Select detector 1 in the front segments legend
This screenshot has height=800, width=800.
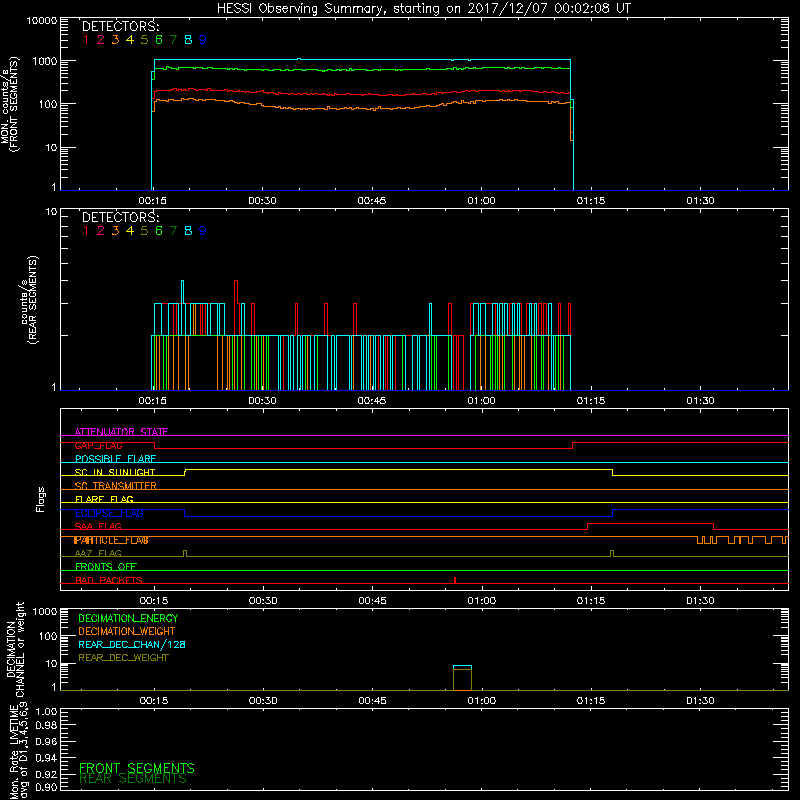point(86,40)
